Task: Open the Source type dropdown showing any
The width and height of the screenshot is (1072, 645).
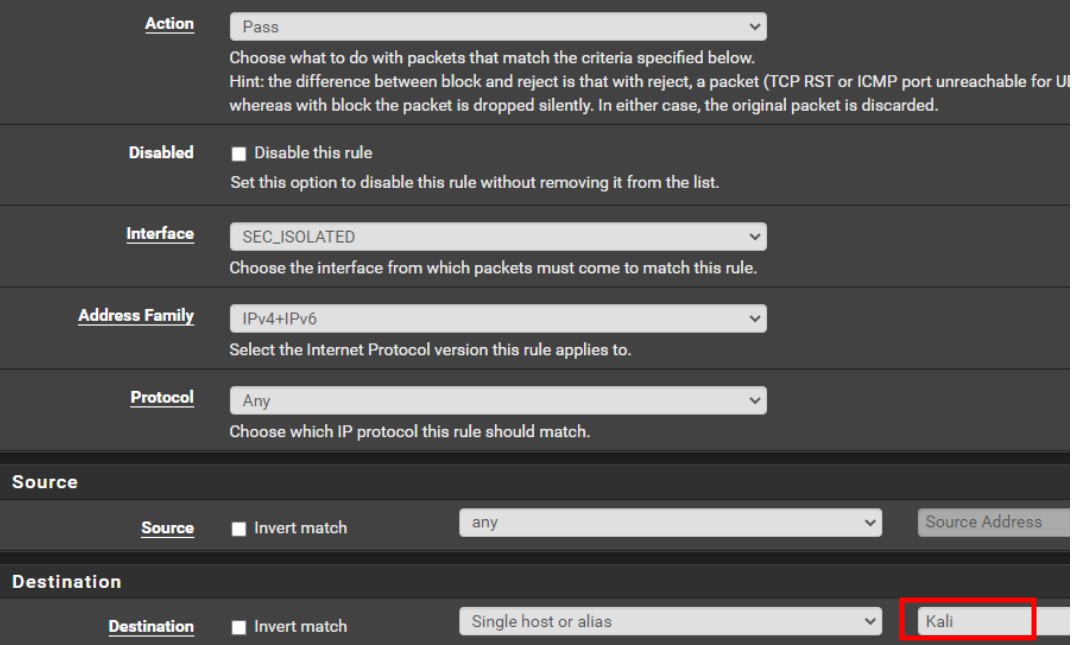Action: pyautogui.click(x=670, y=523)
